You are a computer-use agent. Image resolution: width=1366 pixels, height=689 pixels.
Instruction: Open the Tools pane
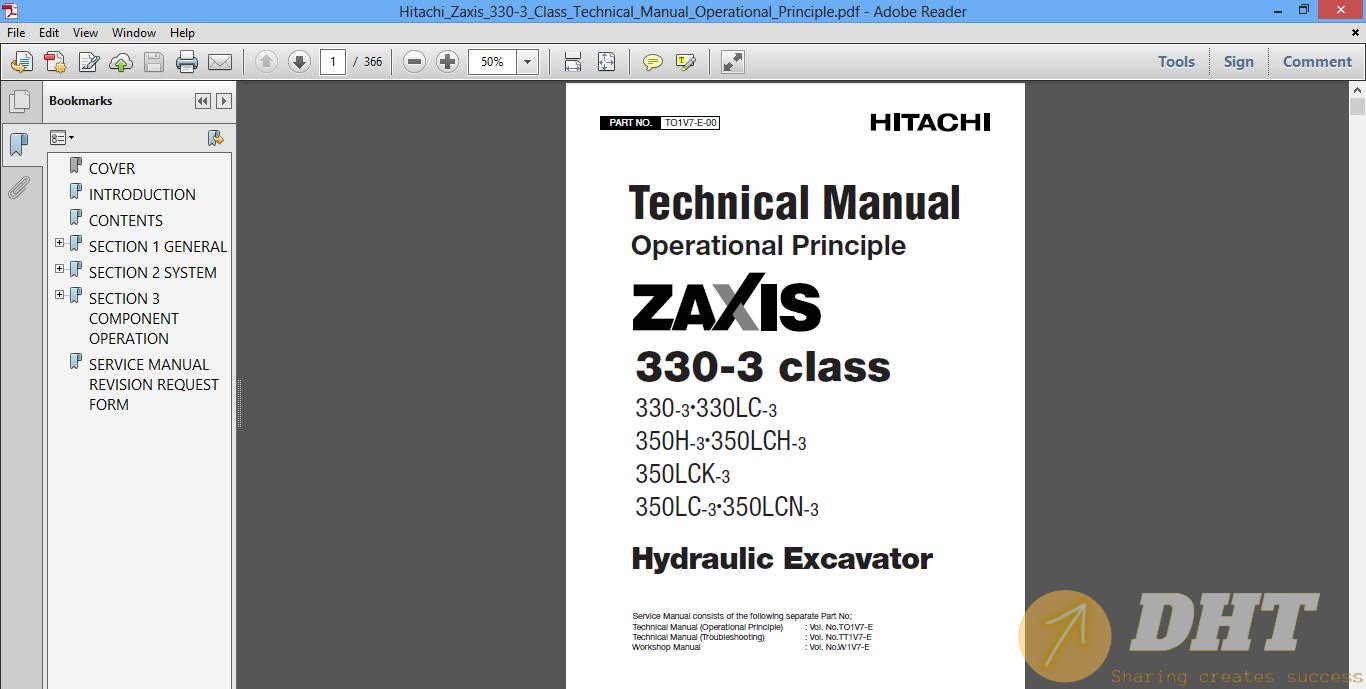click(1176, 62)
